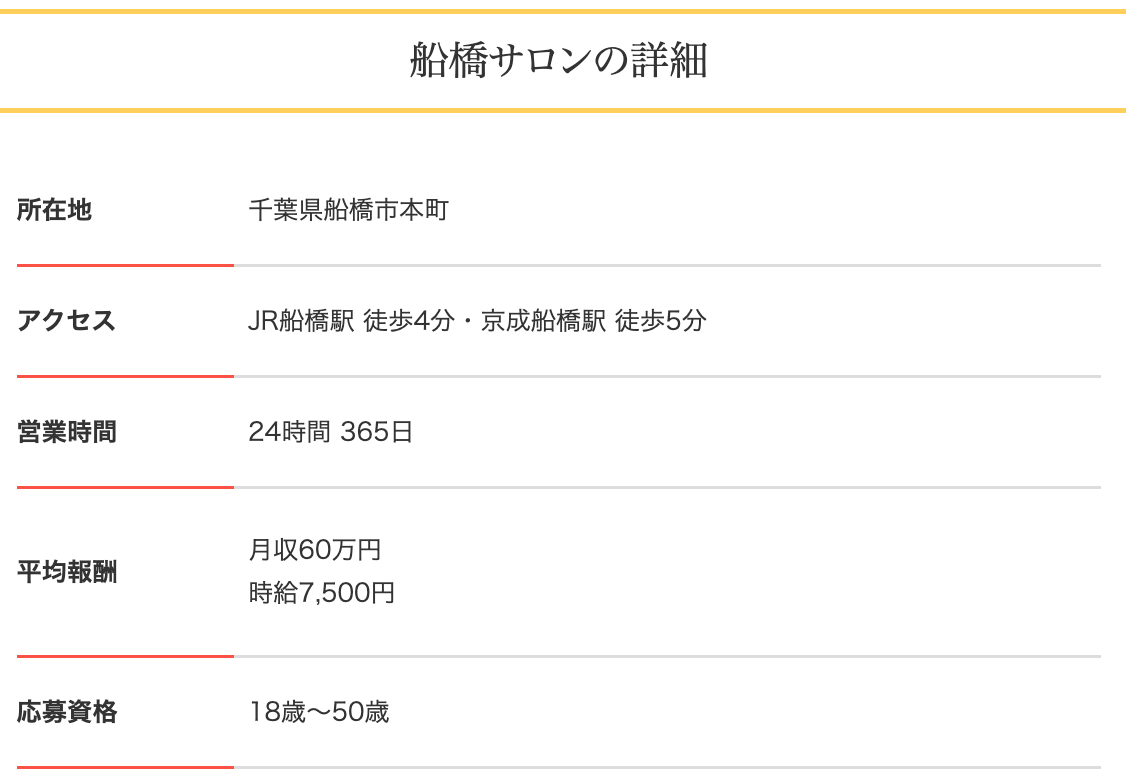Click the 月収60万円 monthly income text
The width and height of the screenshot is (1126, 780).
tap(315, 550)
